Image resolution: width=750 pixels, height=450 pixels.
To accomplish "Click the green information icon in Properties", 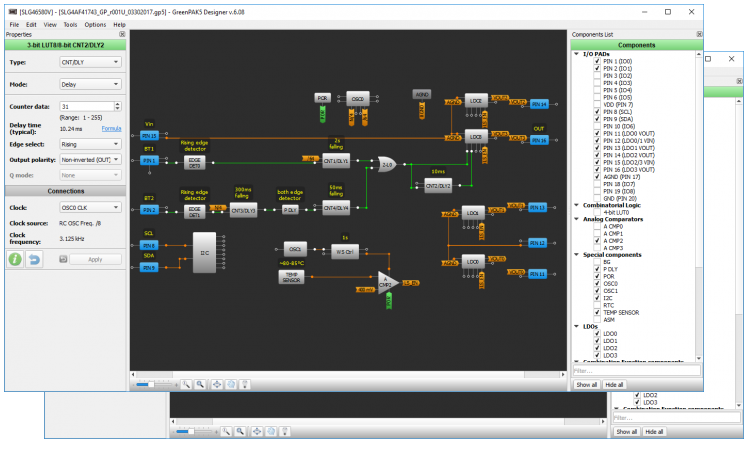I will (15, 259).
